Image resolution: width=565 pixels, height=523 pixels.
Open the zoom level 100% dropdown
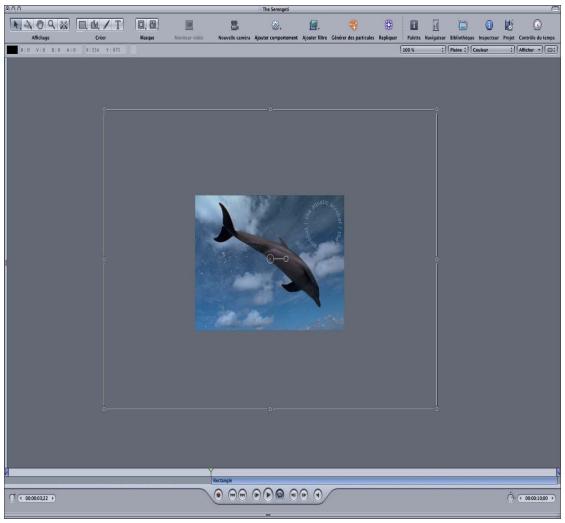point(423,50)
